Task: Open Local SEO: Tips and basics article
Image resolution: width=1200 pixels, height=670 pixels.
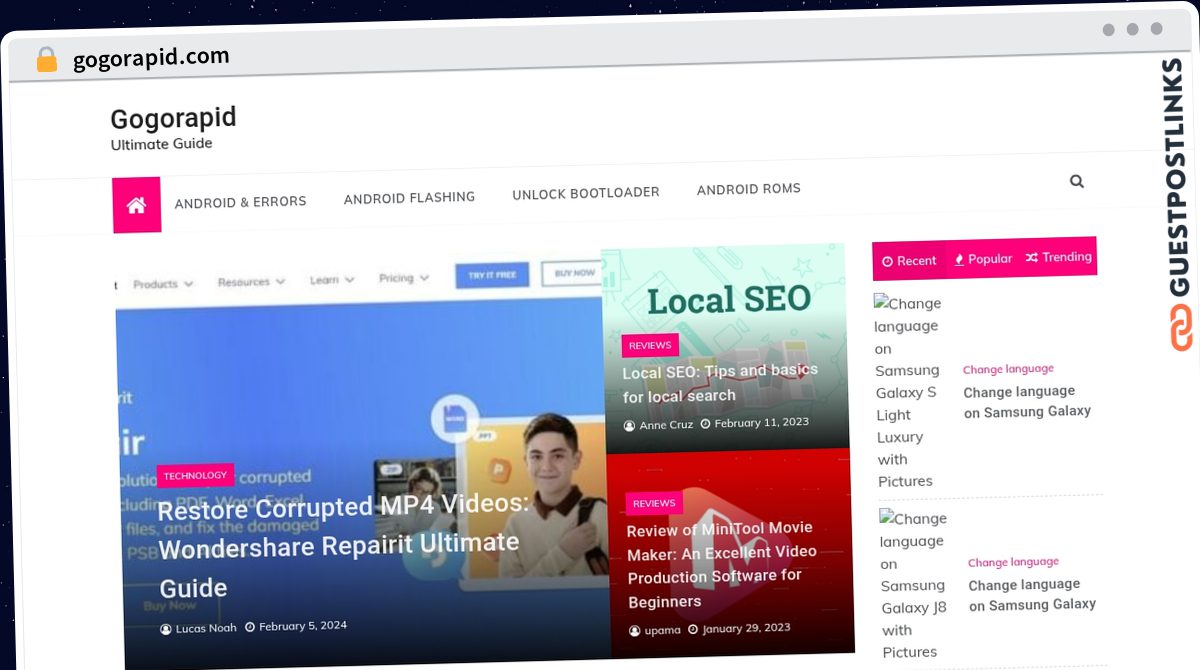Action: point(720,383)
